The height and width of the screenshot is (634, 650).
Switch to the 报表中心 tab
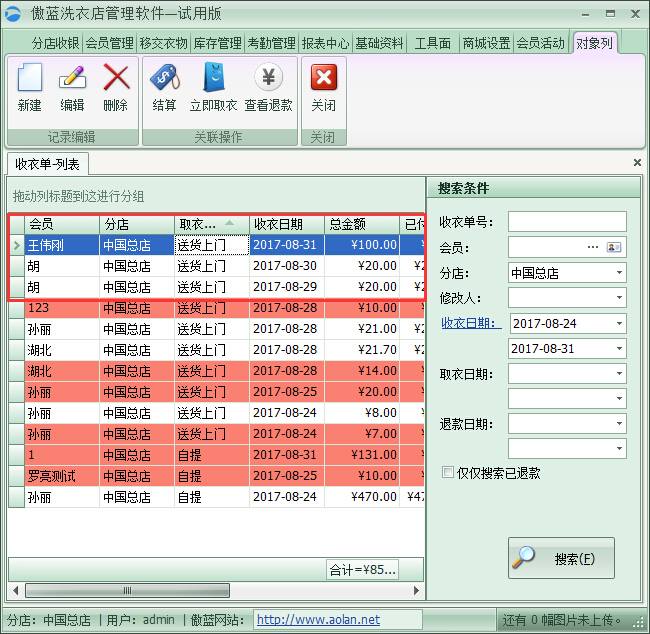coord(325,44)
